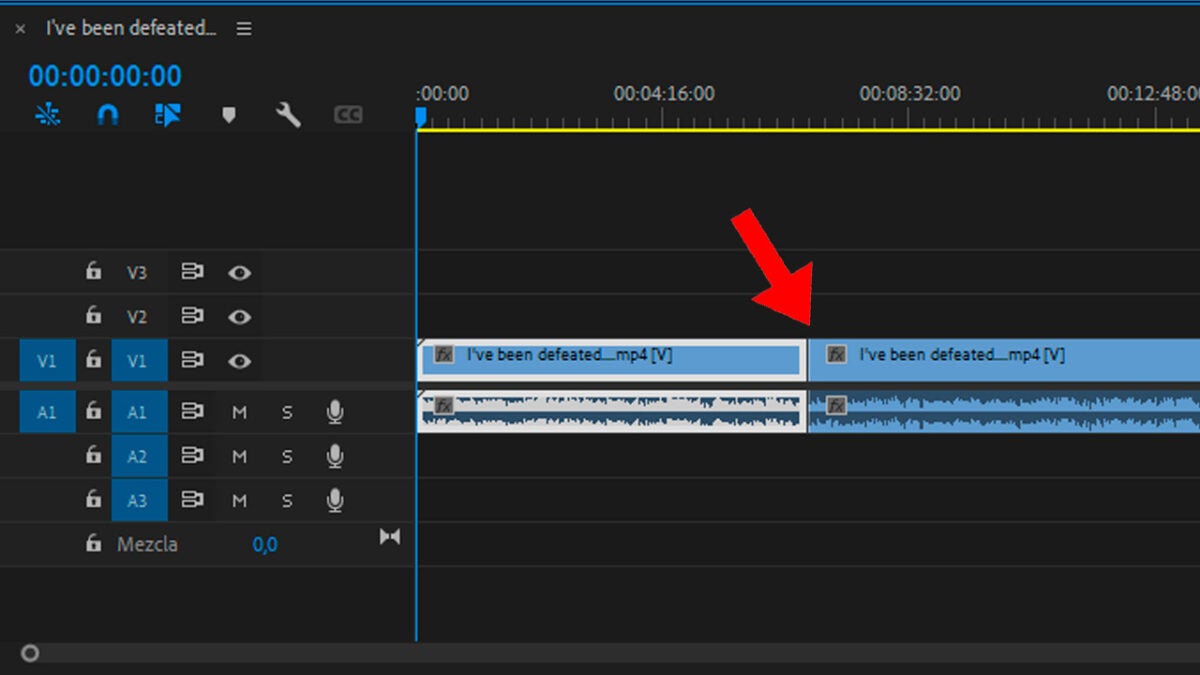Add a marker with shield icon

click(x=228, y=116)
